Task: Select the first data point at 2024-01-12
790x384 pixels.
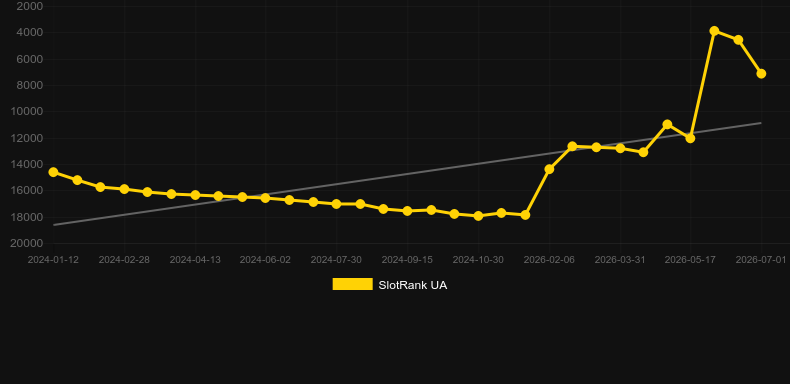Action: pyautogui.click(x=53, y=172)
